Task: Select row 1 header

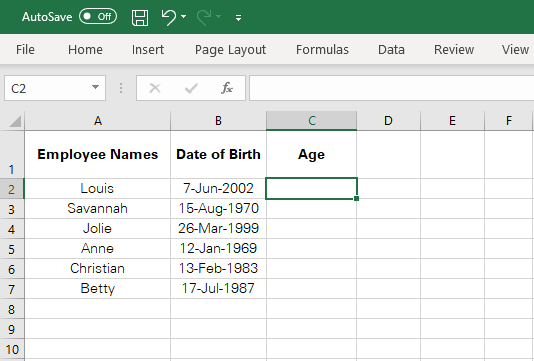Action: point(12,155)
